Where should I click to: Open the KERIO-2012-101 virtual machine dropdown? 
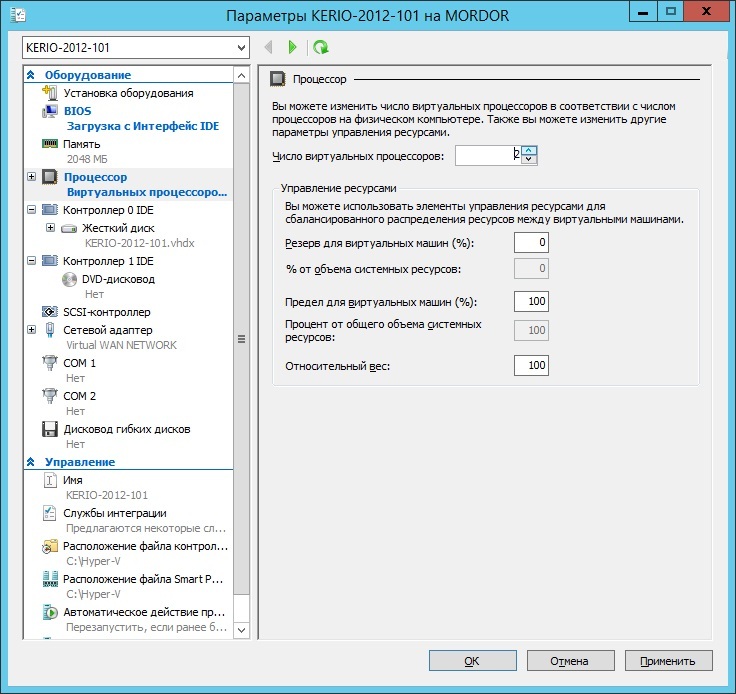pos(241,48)
